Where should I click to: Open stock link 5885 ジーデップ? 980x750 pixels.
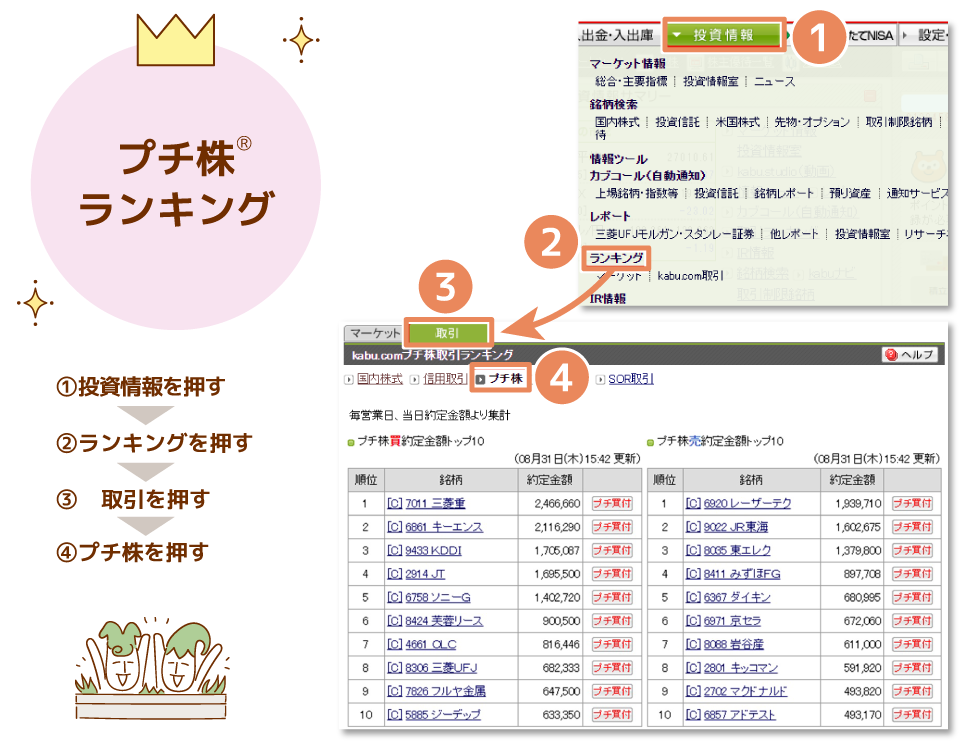[x=443, y=714]
